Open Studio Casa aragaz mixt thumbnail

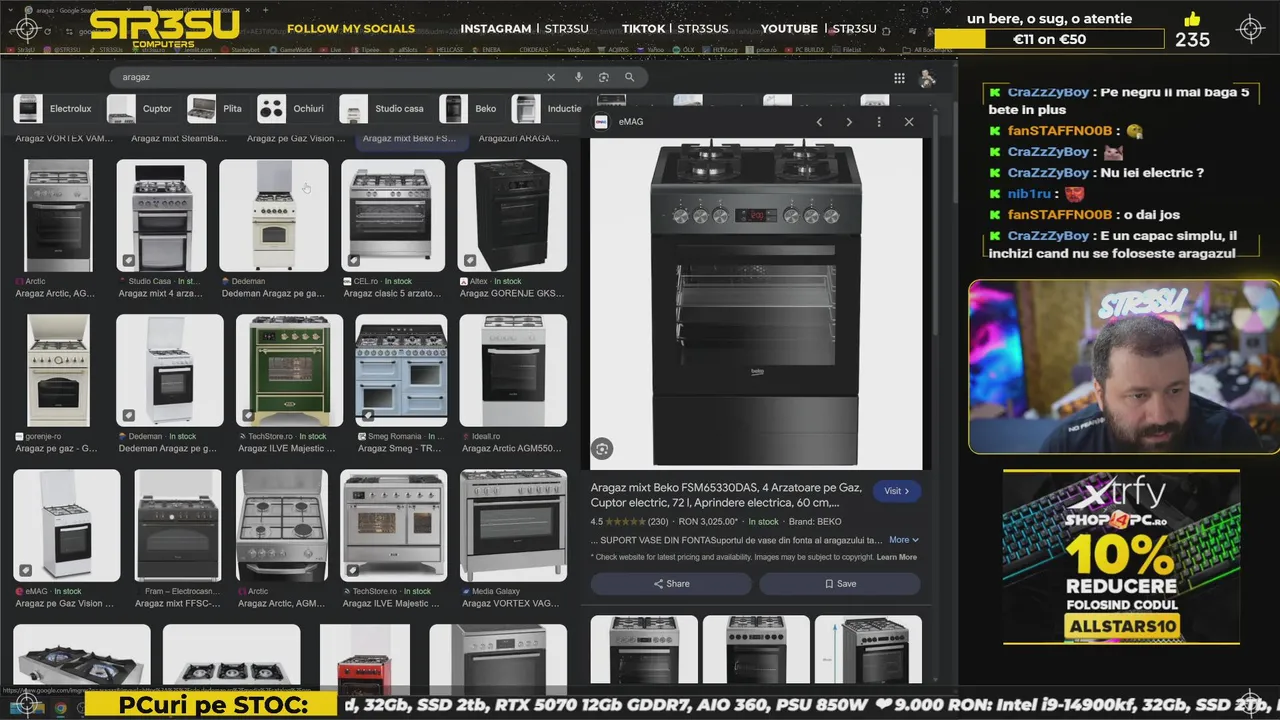161,215
